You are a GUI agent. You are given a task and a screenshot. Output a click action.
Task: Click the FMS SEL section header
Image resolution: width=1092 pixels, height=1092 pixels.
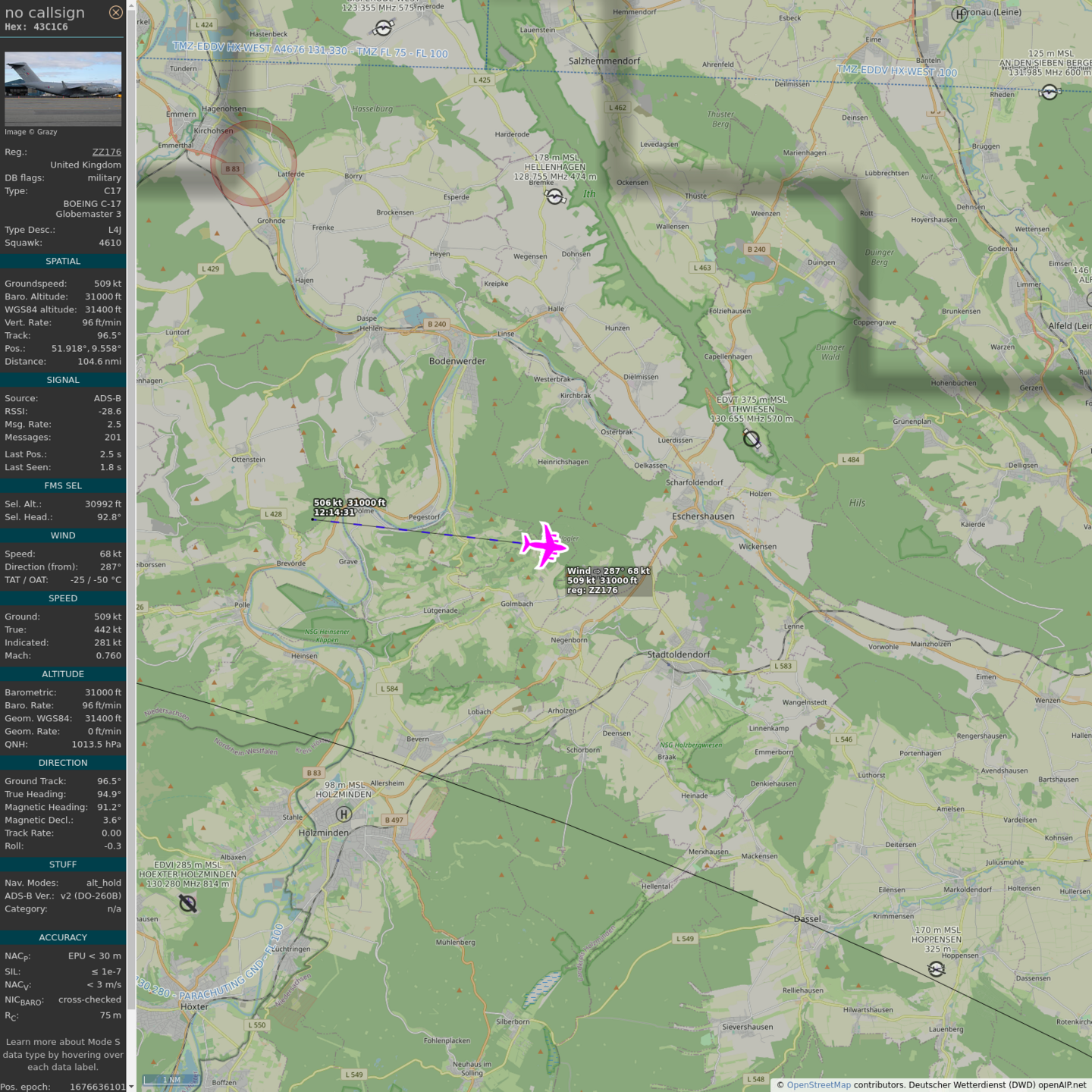click(63, 485)
